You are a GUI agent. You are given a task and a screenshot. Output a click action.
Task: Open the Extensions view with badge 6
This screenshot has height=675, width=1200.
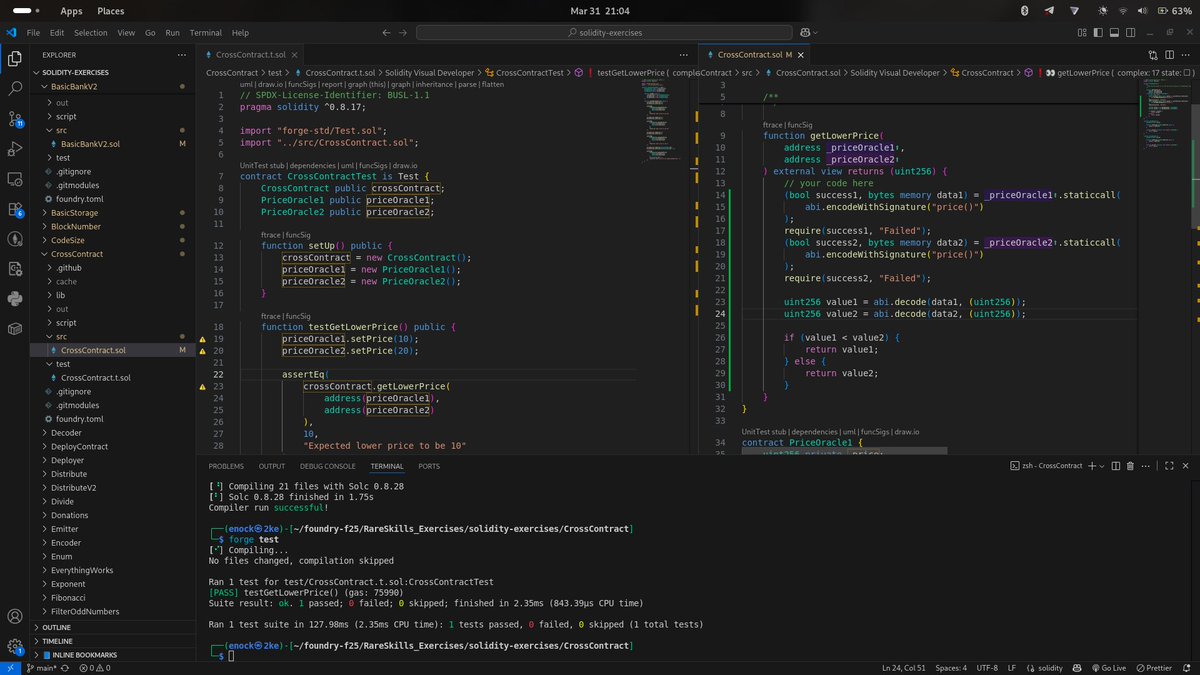point(15,209)
